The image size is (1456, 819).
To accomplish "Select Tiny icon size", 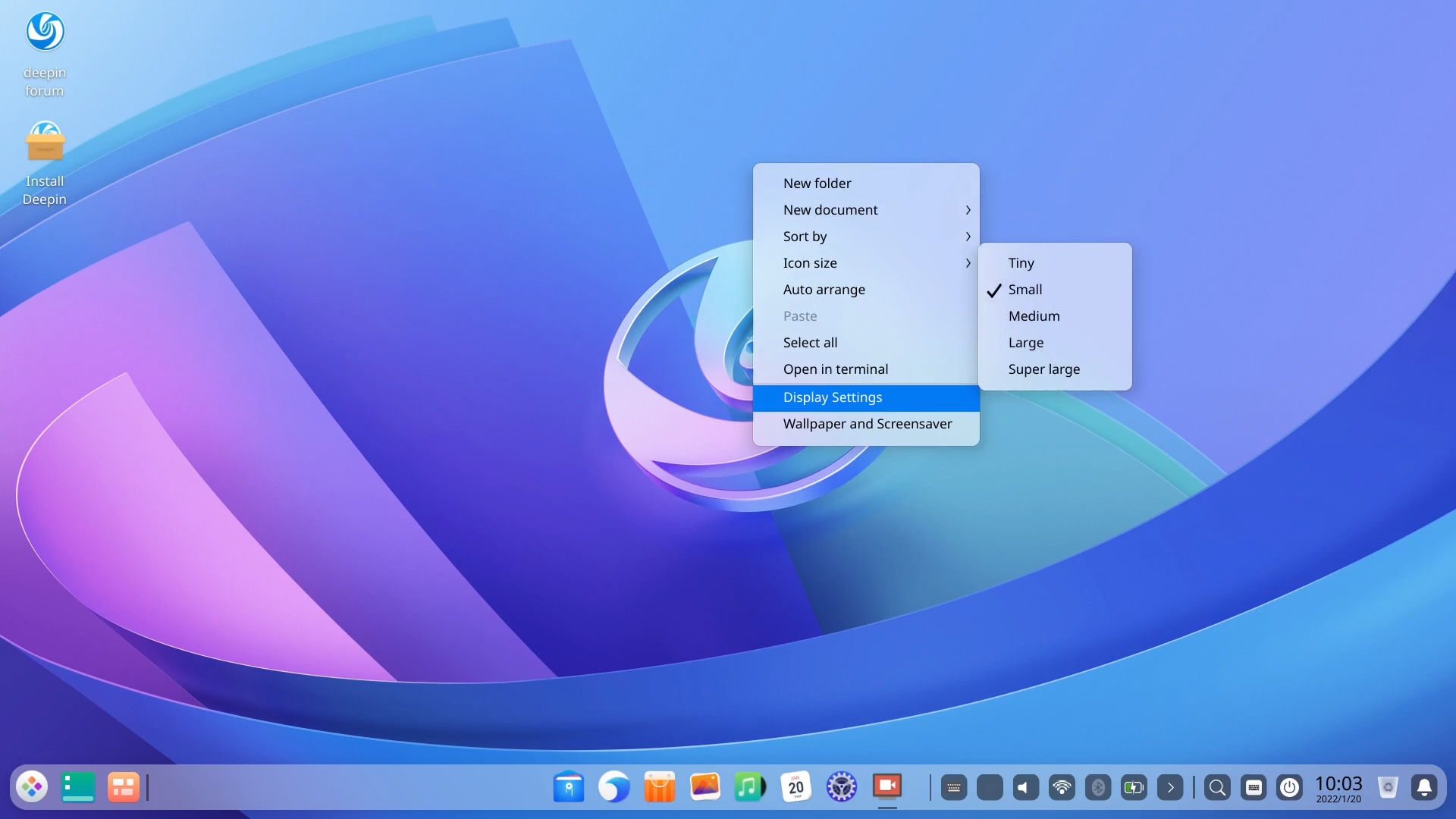I will click(1055, 263).
